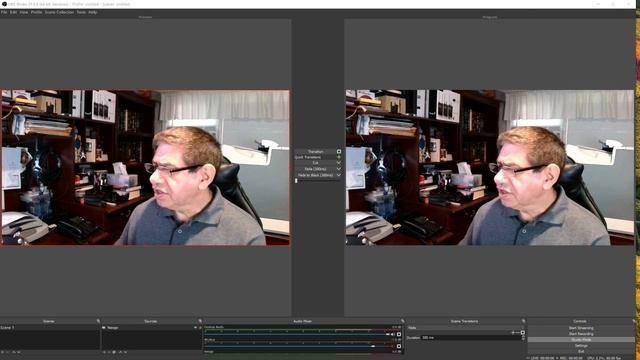Expand the Fade to Black dropdown arrow
The width and height of the screenshot is (640, 360).
coord(339,175)
